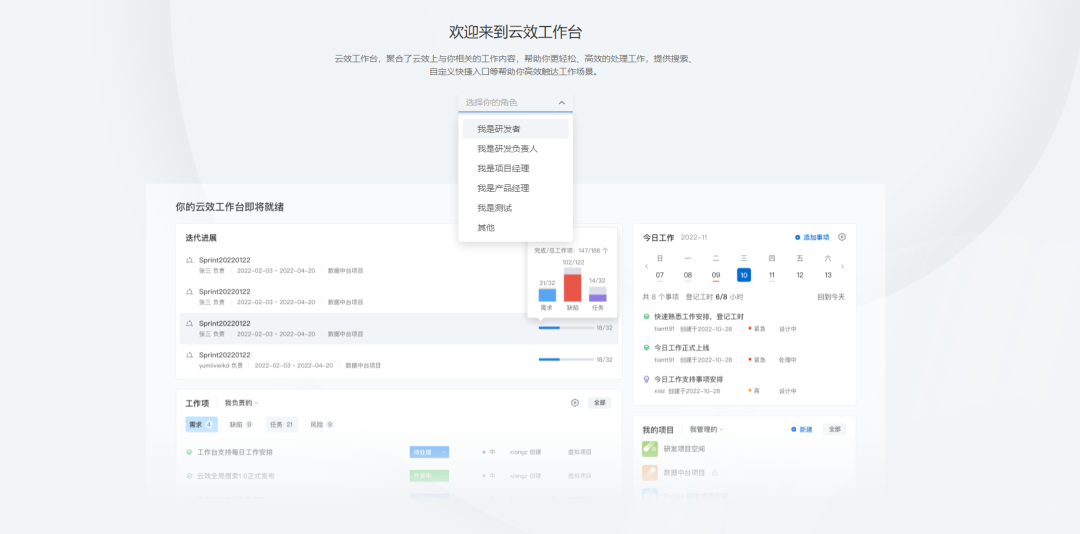1080x534 pixels.
Task: Click the 全部 button in the 工作项 panel
Action: pos(599,403)
